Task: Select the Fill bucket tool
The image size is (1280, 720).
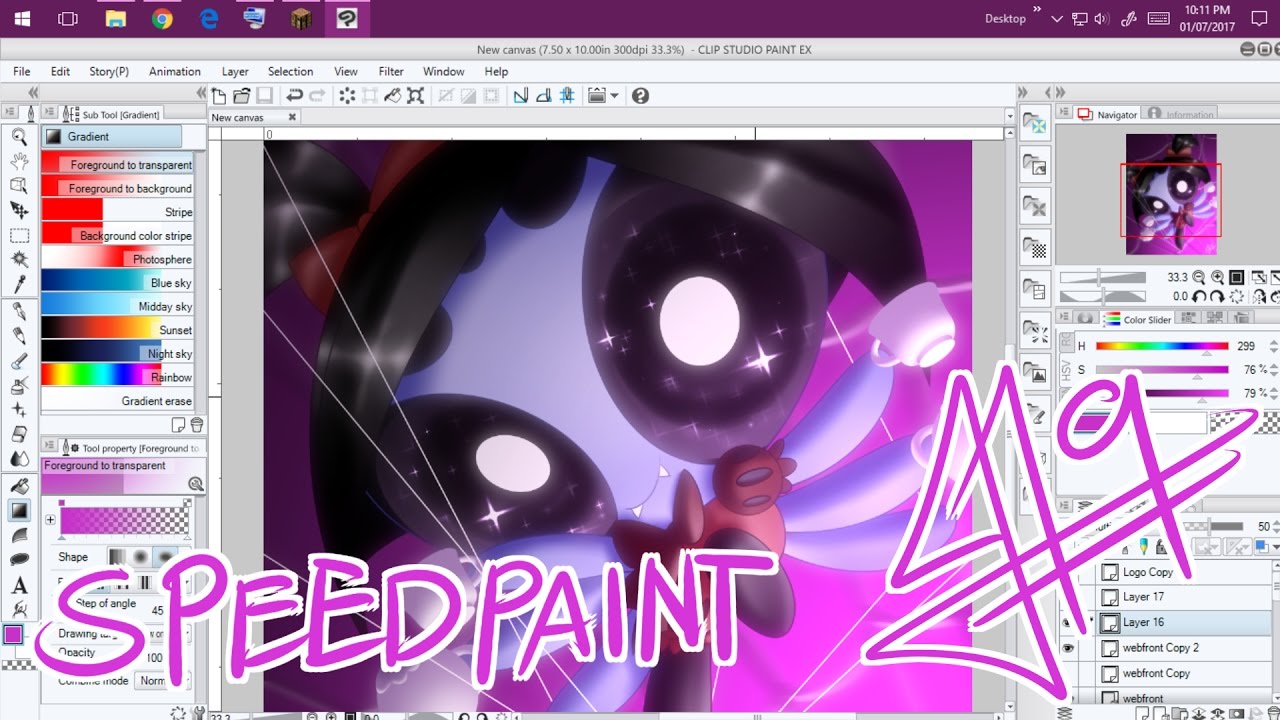Action: click(x=19, y=486)
